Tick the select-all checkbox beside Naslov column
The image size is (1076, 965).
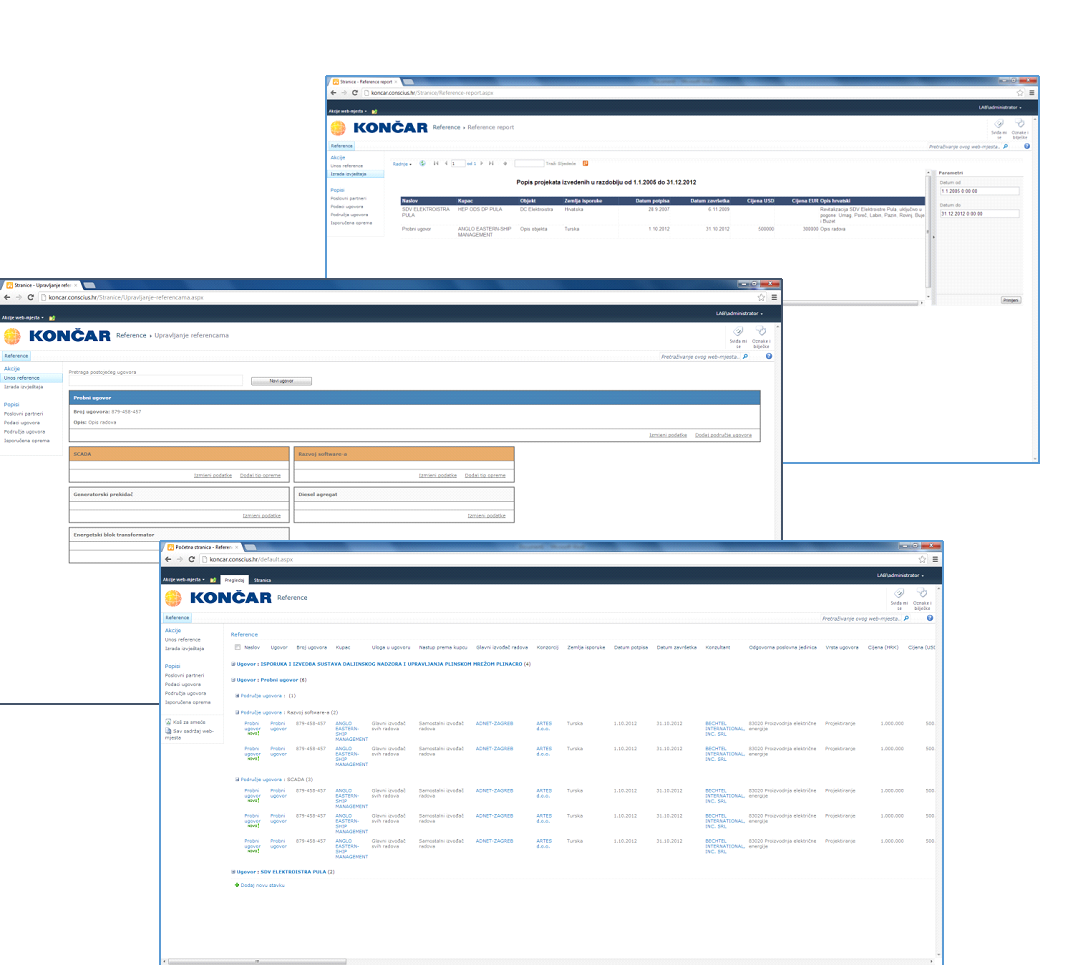click(x=237, y=647)
